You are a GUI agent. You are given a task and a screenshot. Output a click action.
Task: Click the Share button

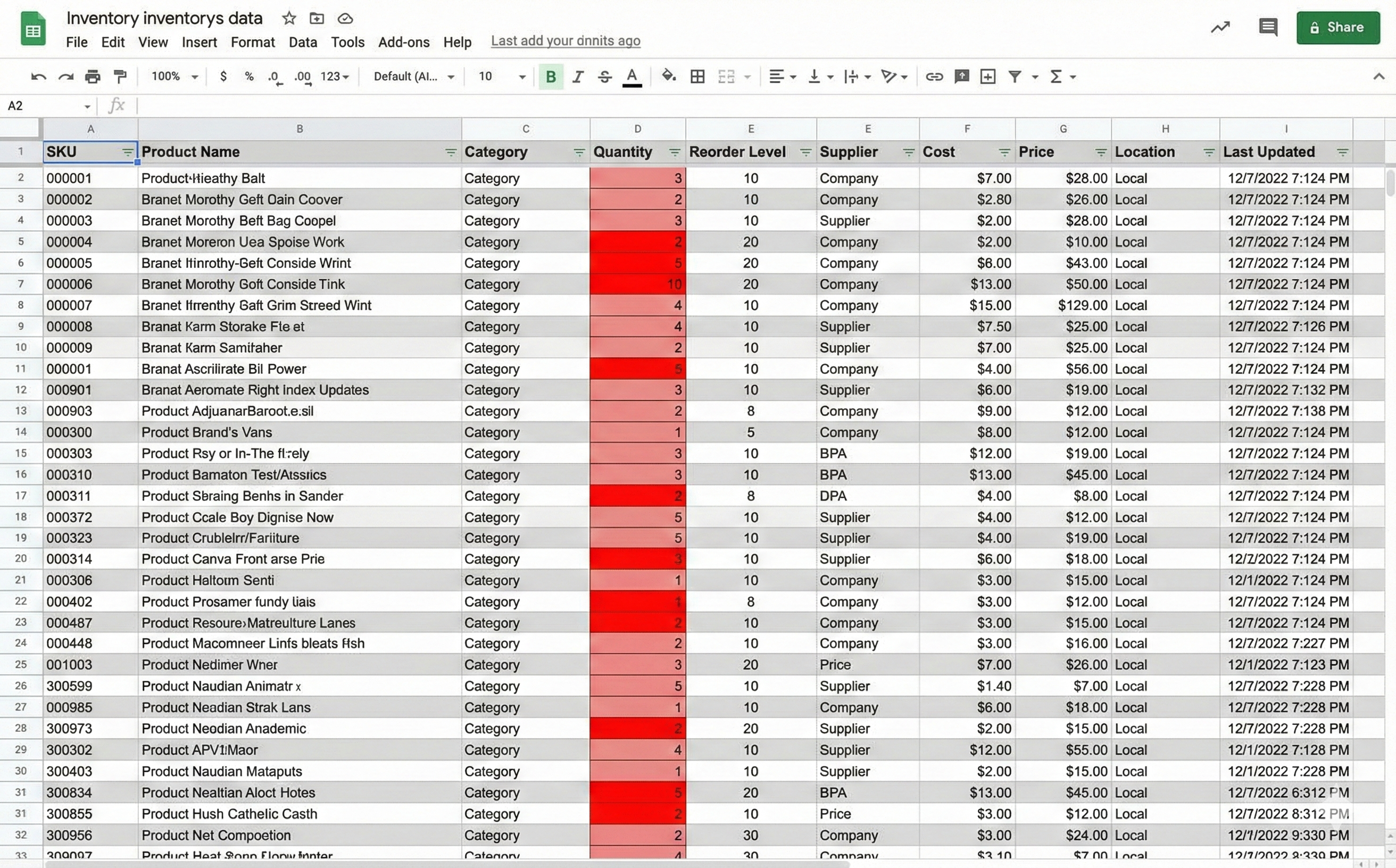pyautogui.click(x=1338, y=27)
